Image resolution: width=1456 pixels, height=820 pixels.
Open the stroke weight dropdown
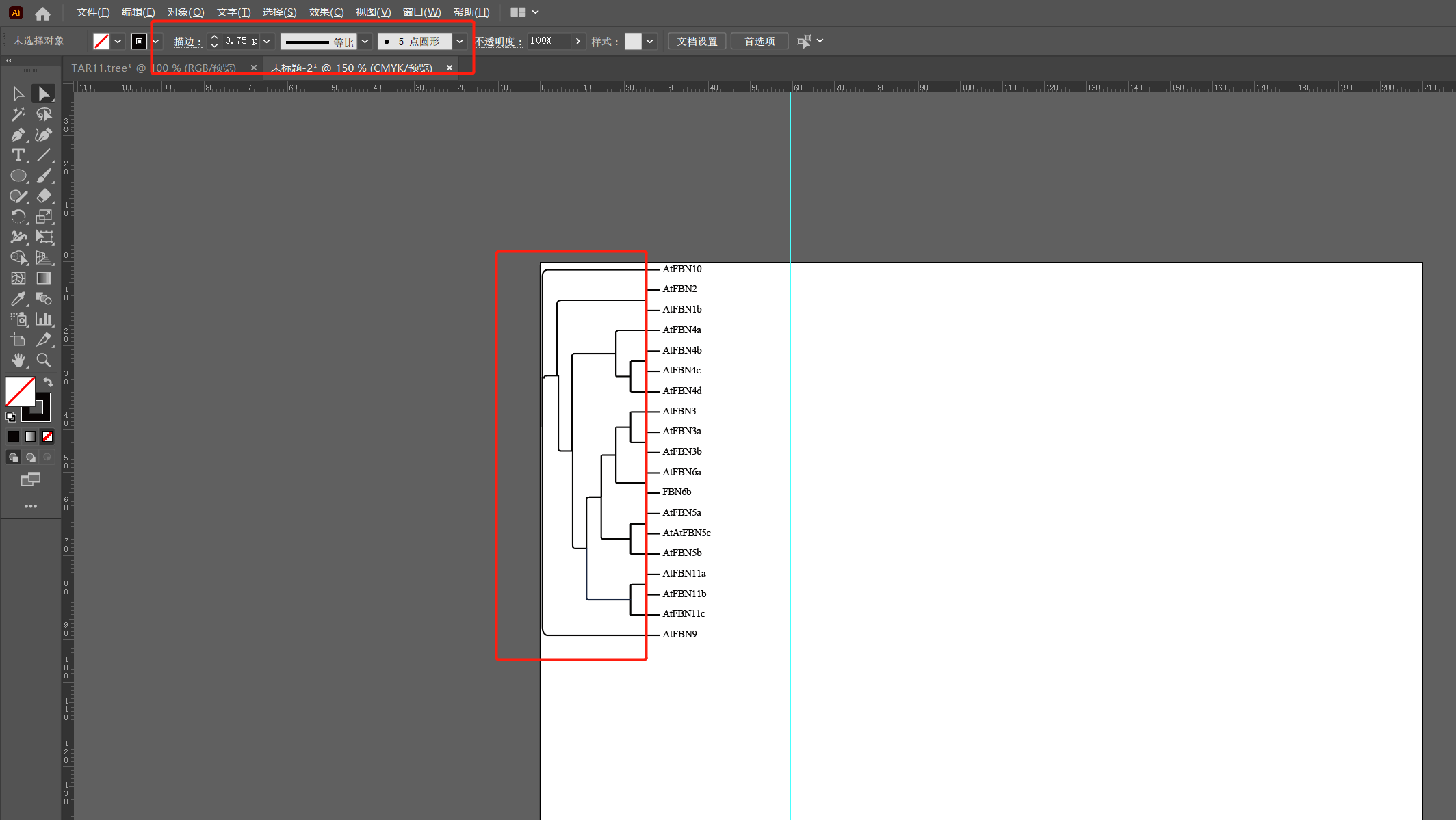tap(267, 41)
